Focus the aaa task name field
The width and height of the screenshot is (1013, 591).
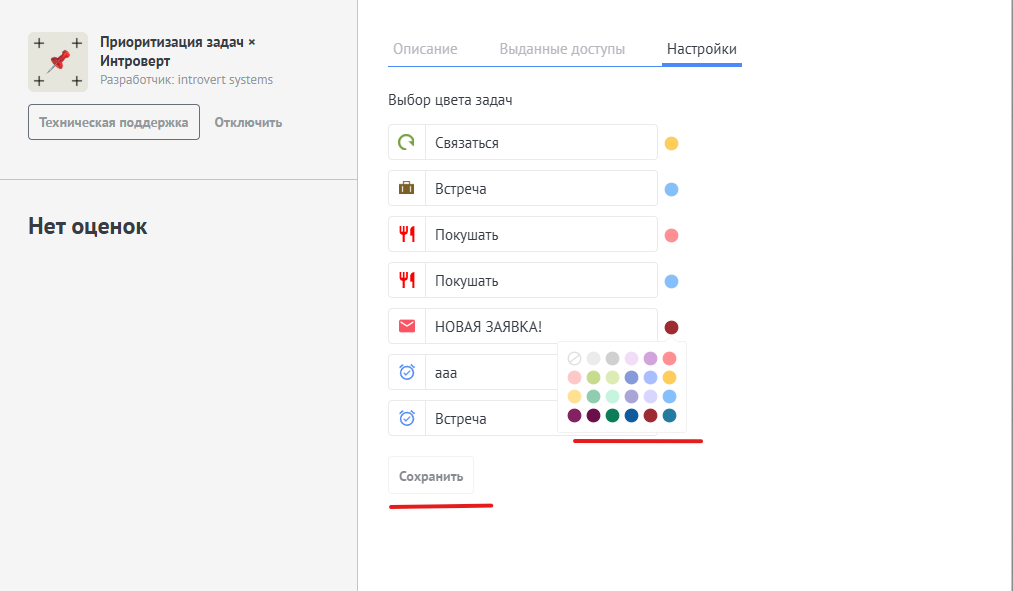click(x=491, y=372)
